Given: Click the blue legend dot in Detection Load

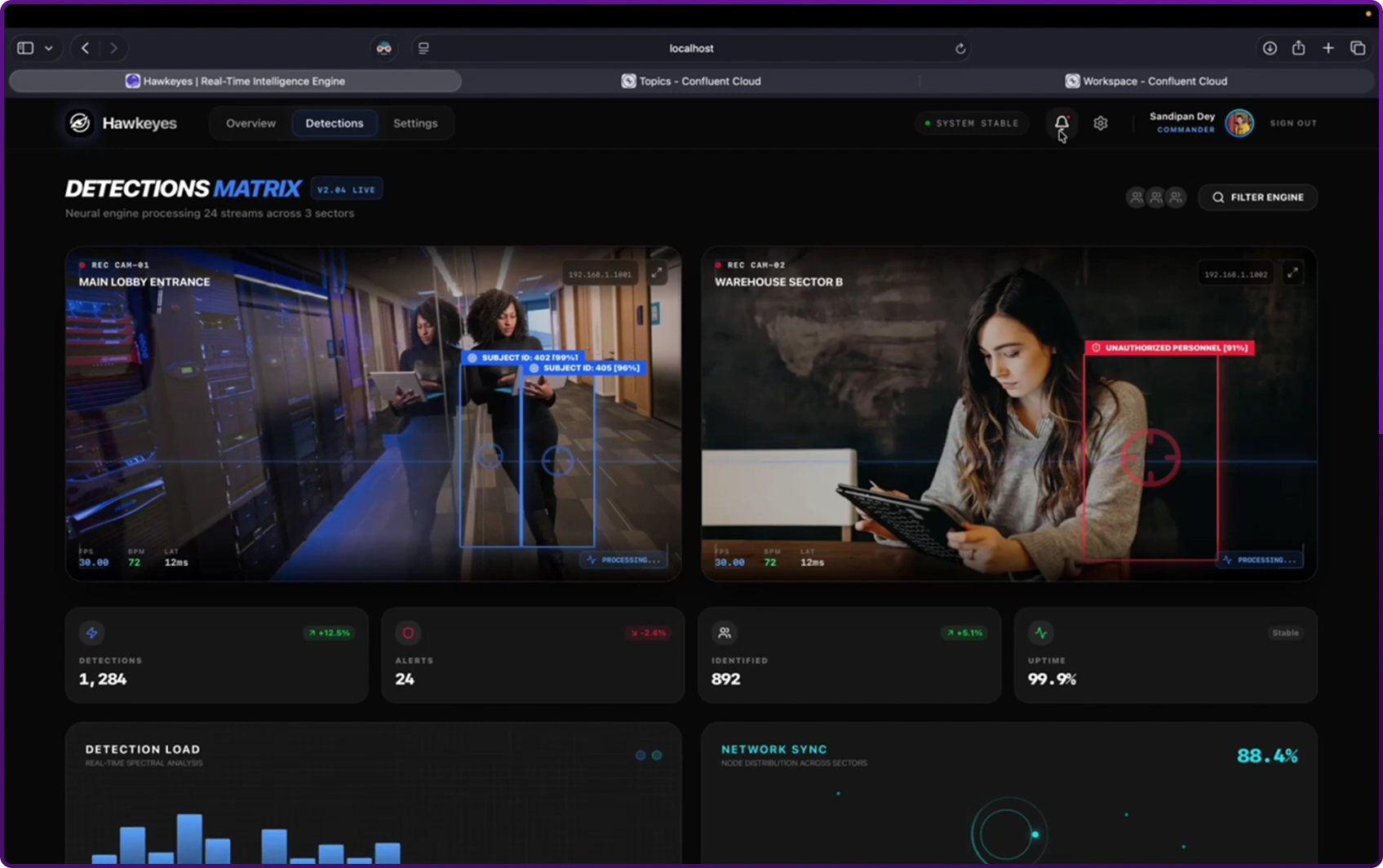Looking at the screenshot, I should coord(641,755).
